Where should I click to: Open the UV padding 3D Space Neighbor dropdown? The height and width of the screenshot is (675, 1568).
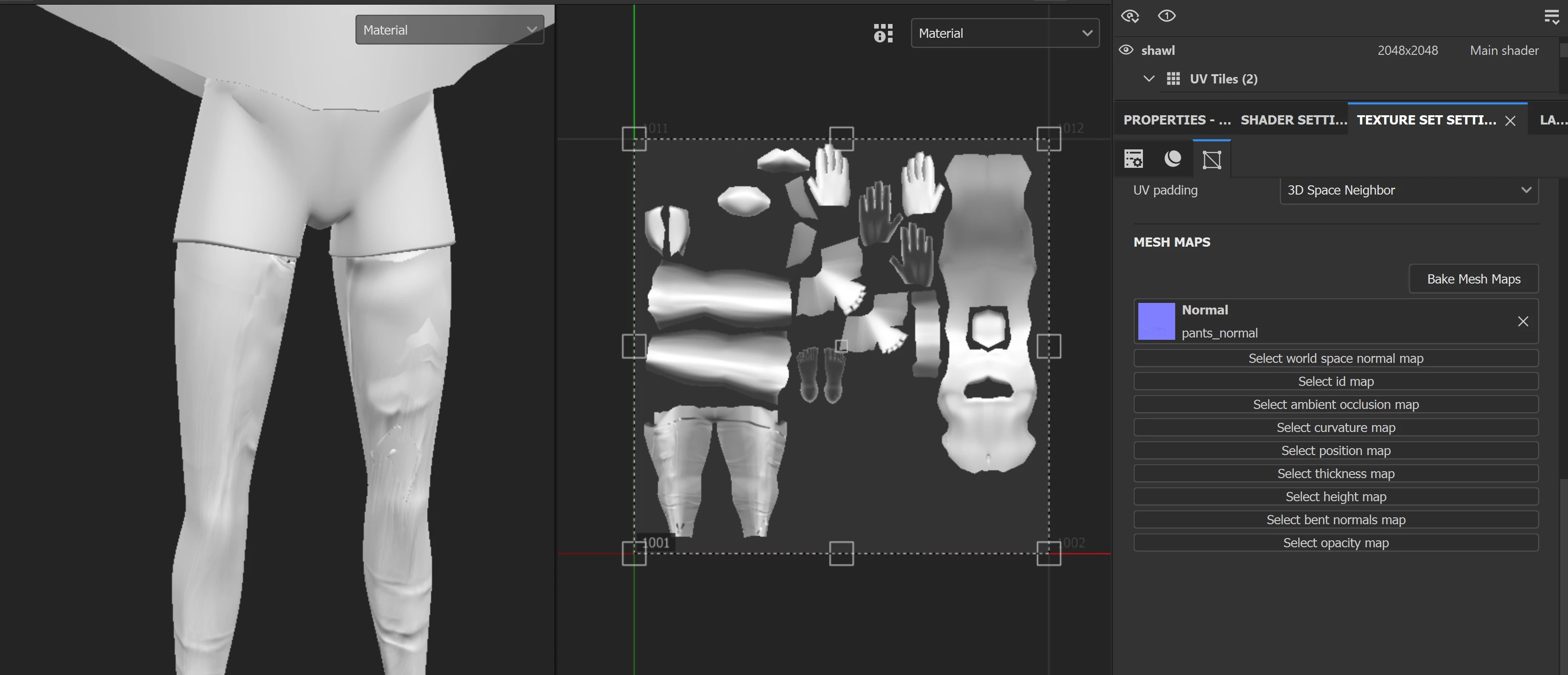tap(1408, 190)
